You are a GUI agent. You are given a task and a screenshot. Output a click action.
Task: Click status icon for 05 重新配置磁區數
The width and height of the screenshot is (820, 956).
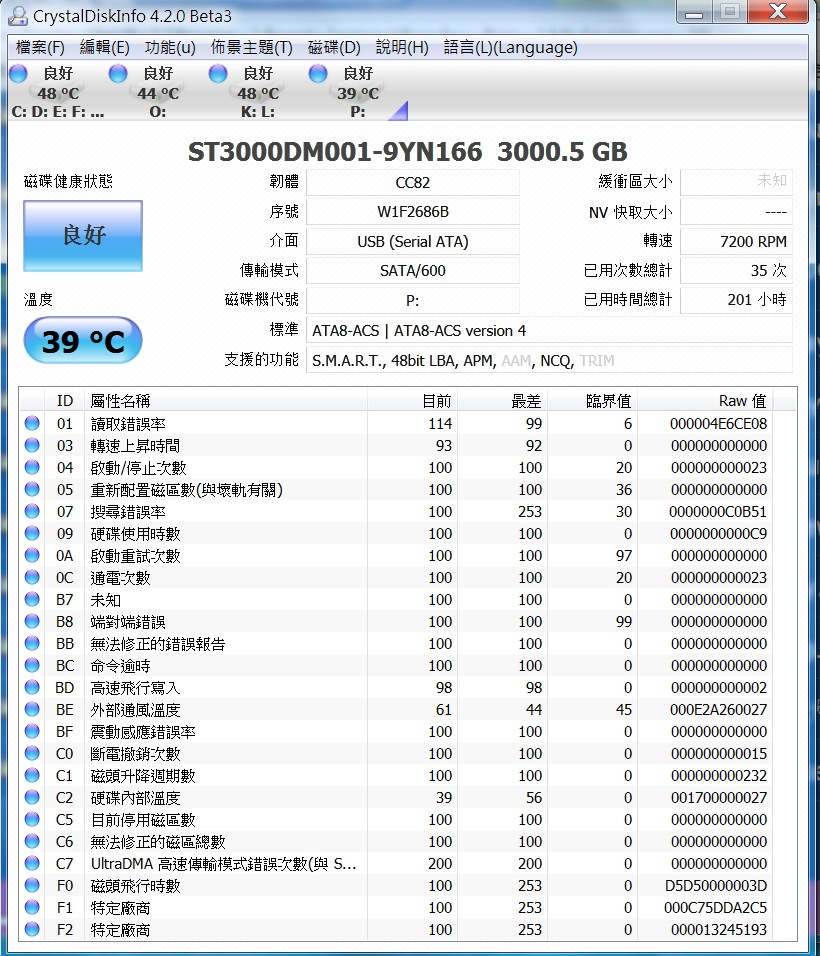(x=32, y=489)
